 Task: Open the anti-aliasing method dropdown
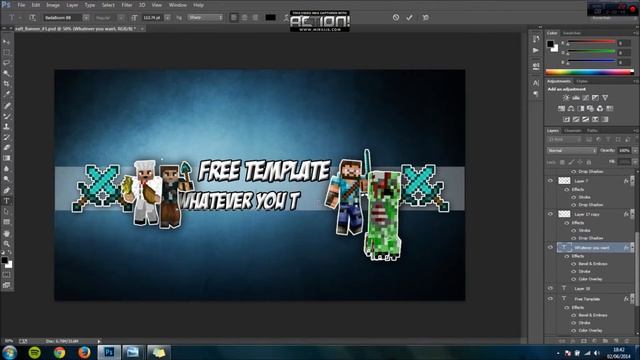click(x=205, y=18)
